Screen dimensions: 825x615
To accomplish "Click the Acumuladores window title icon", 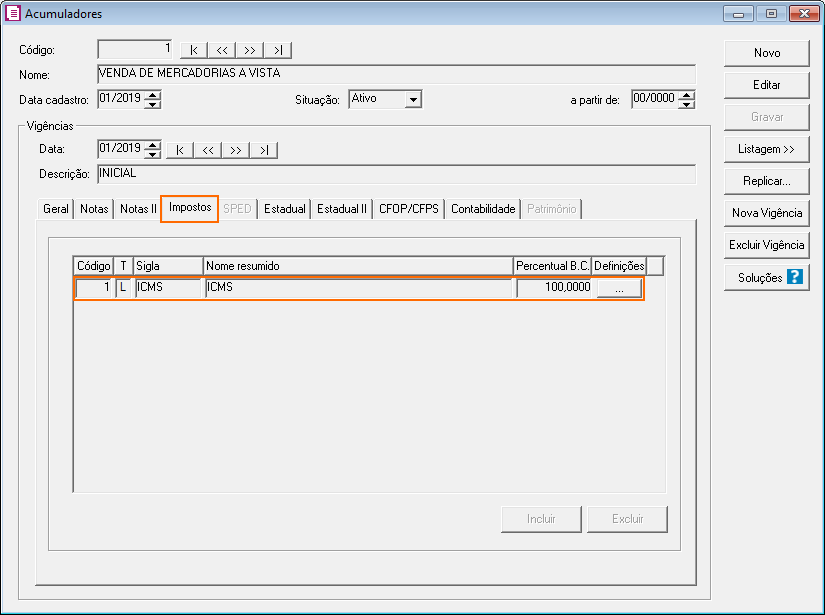I will [12, 13].
